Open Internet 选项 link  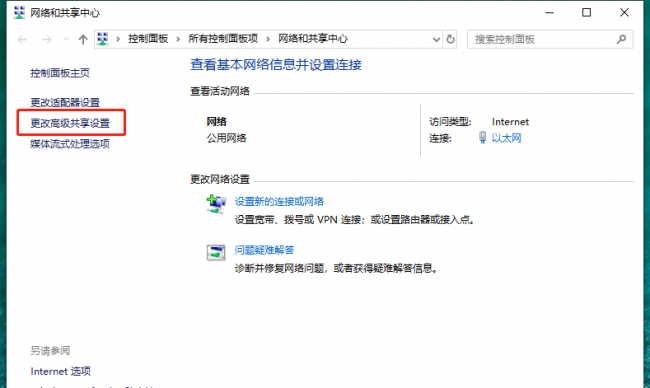61,371
